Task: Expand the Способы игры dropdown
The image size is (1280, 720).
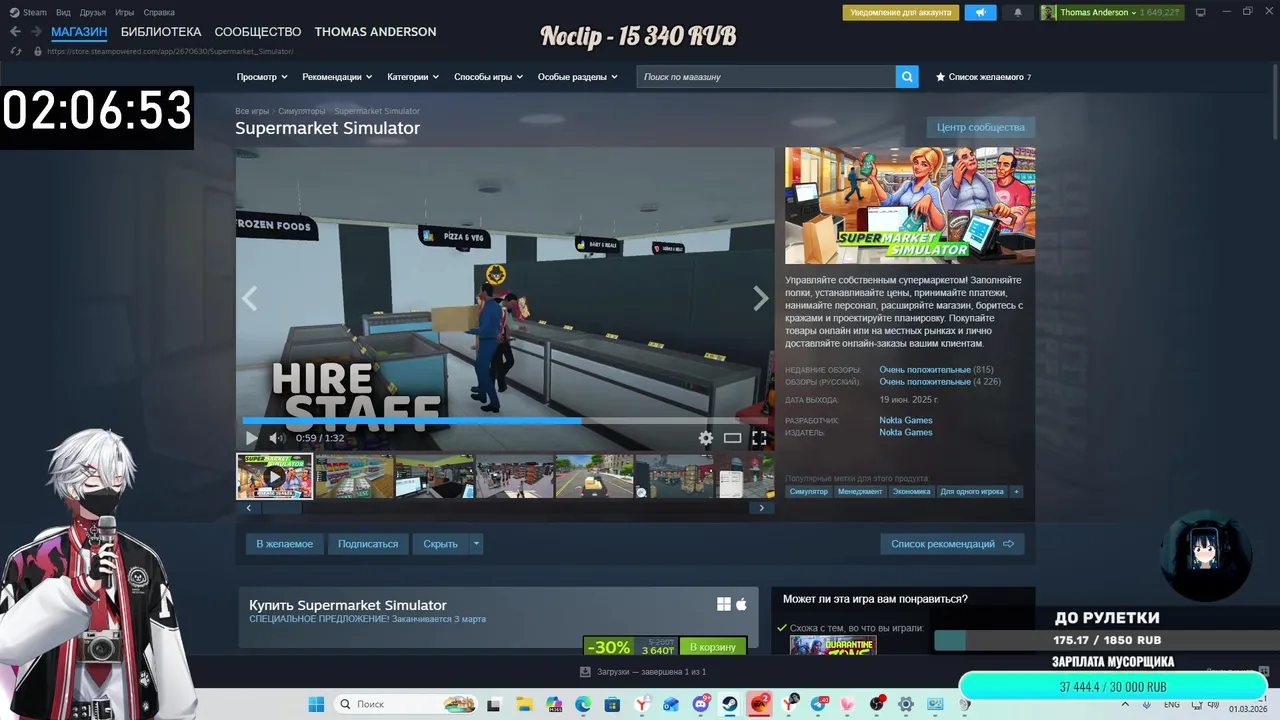Action: [489, 77]
